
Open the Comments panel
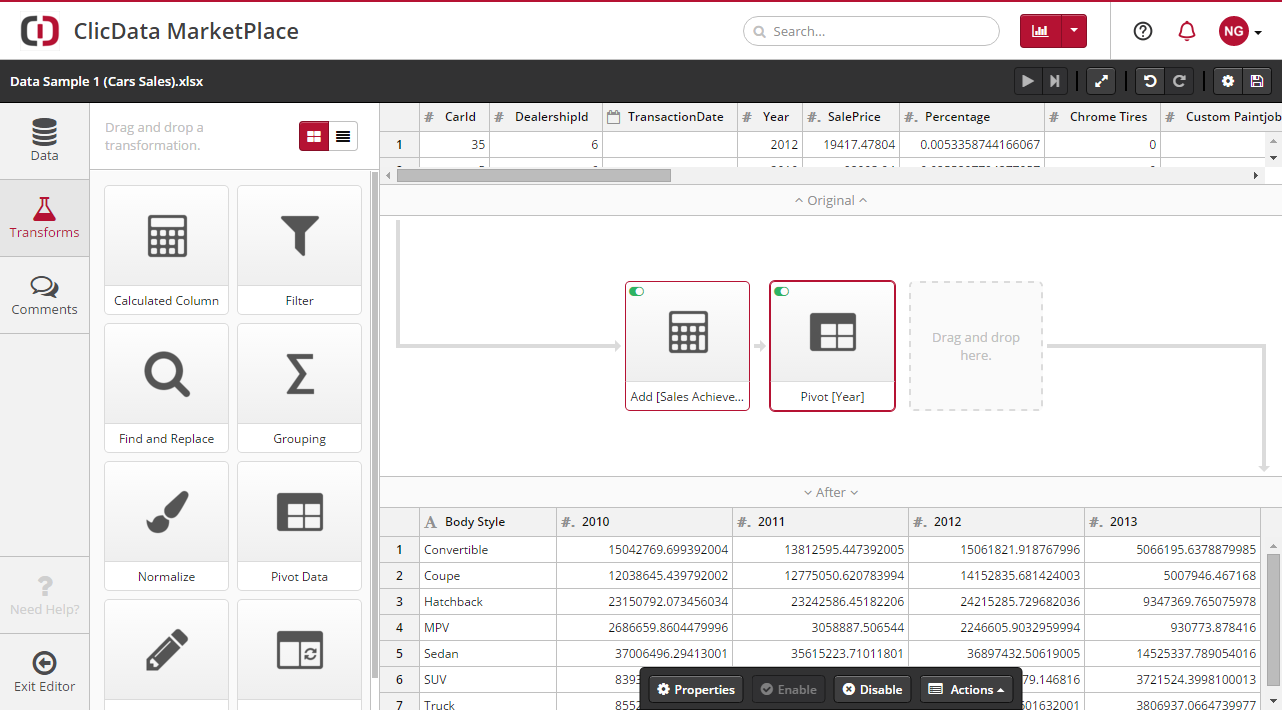[44, 295]
